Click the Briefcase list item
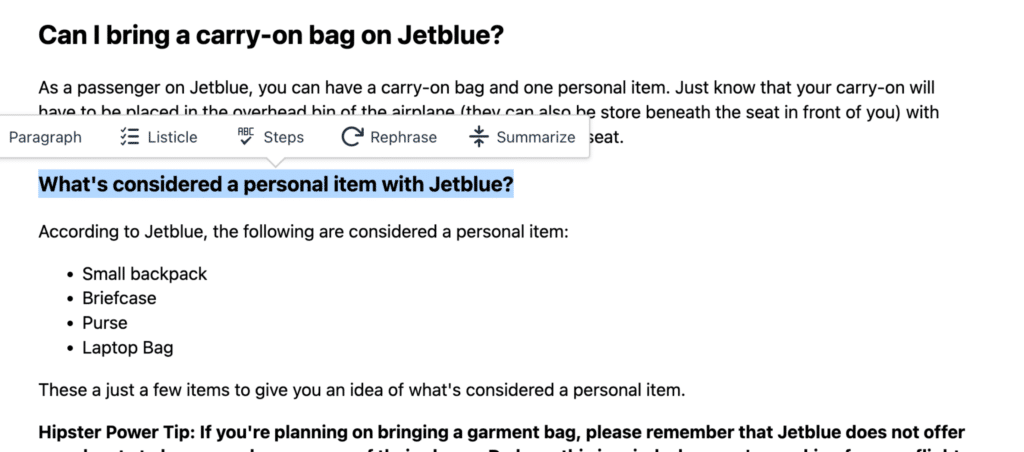This screenshot has width=1024, height=452. [x=119, y=299]
